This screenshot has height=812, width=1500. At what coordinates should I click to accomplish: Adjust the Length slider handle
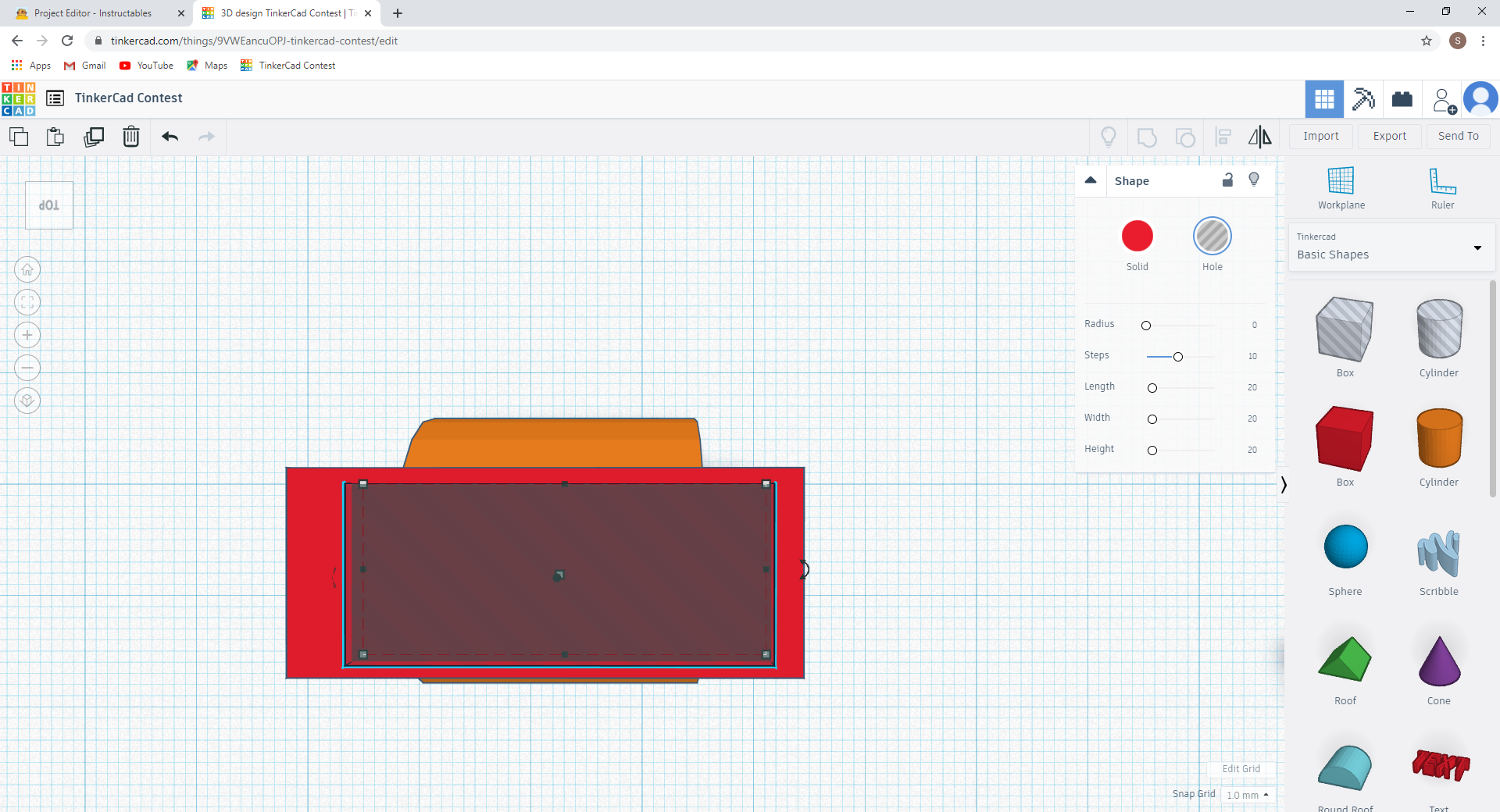[x=1152, y=388]
